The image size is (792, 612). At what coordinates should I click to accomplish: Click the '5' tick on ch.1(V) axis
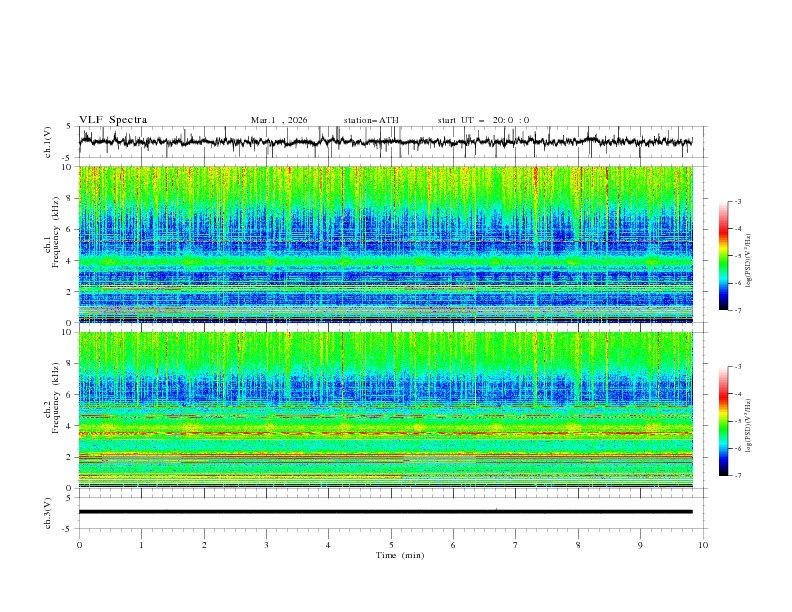tap(69, 127)
